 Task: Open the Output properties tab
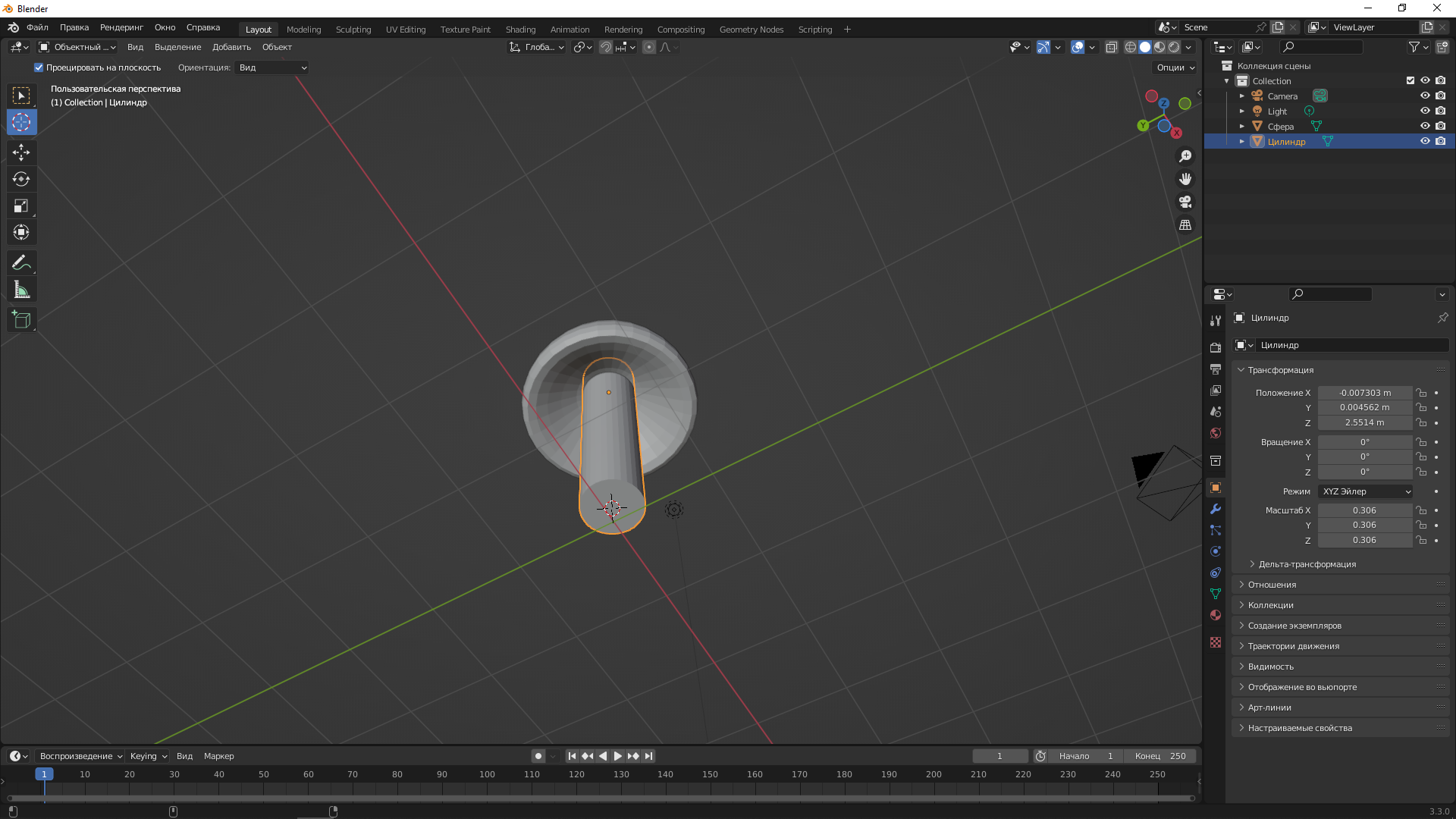point(1216,369)
